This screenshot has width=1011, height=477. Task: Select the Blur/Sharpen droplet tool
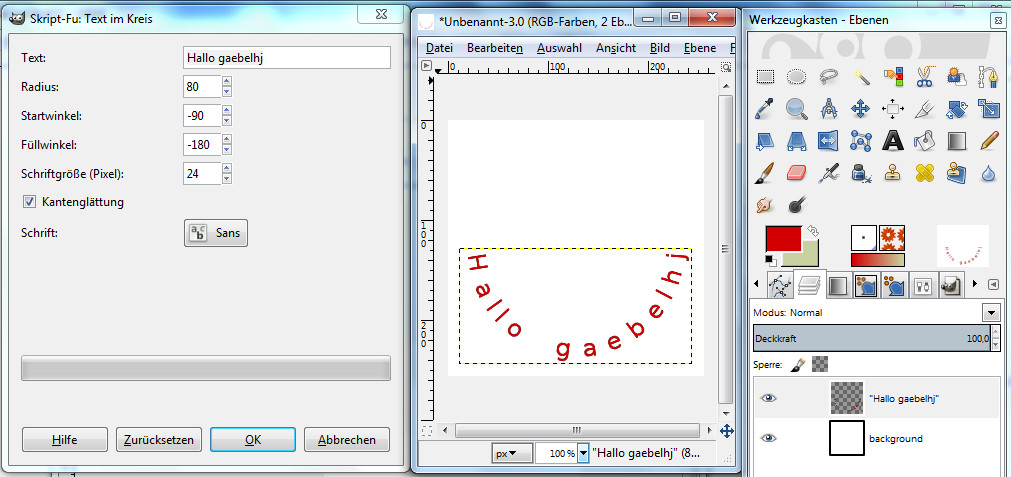click(988, 173)
